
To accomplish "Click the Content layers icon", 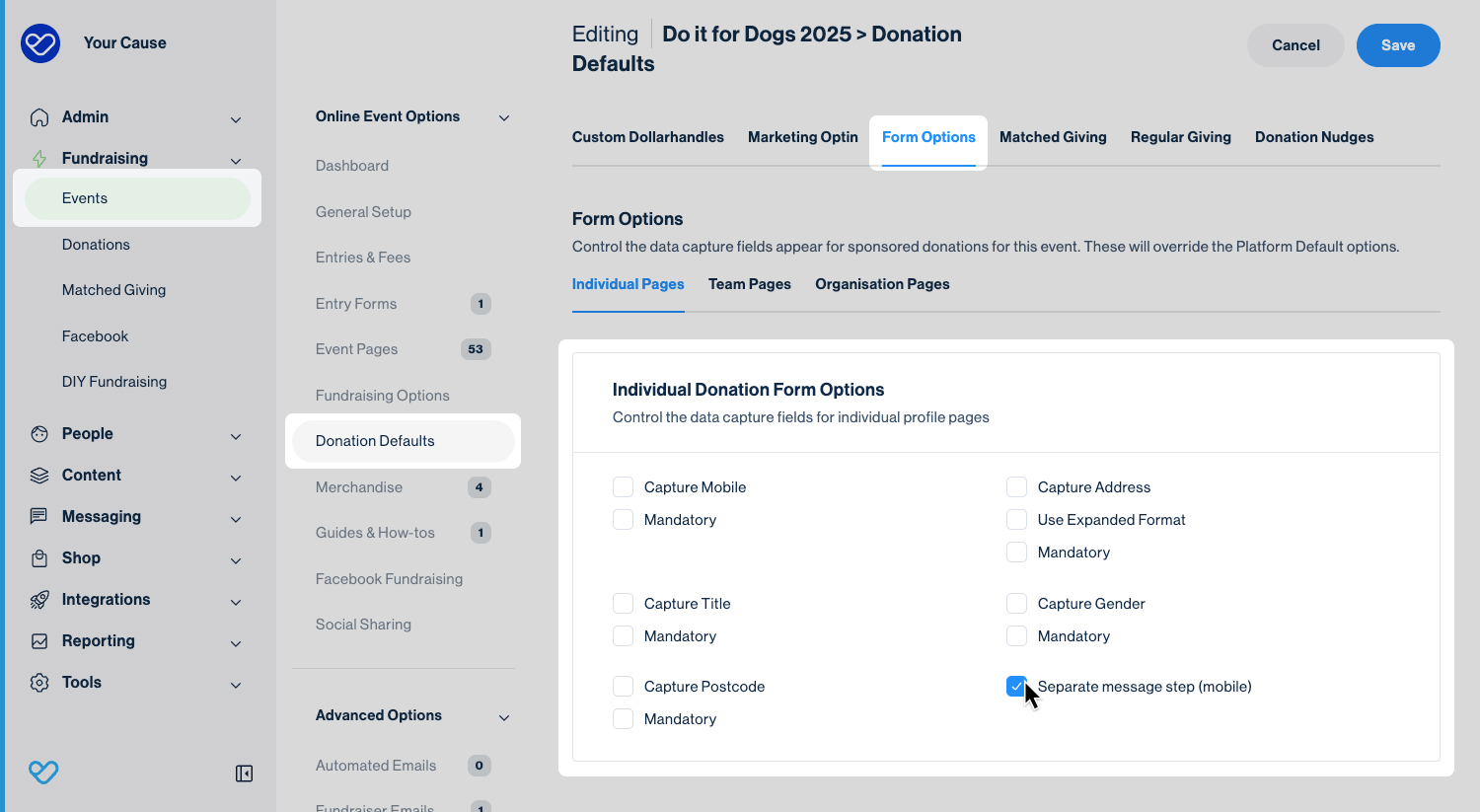I will (39, 476).
